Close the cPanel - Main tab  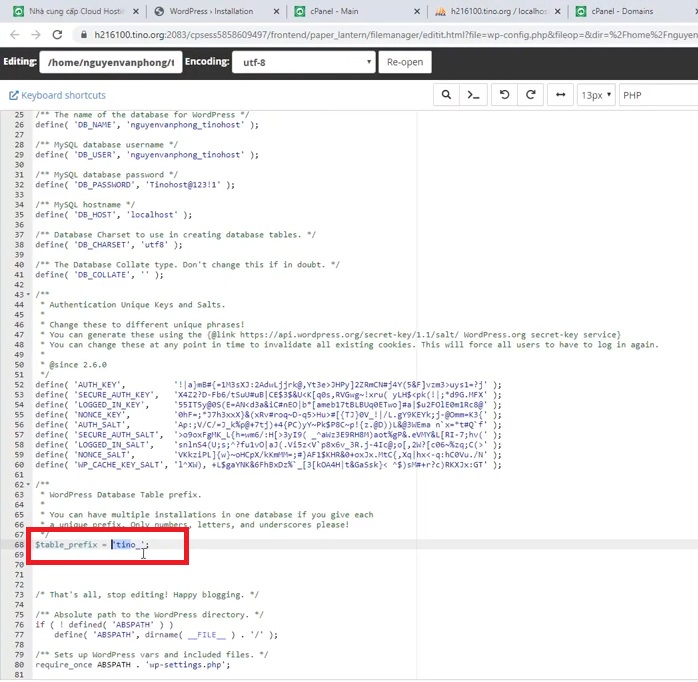tap(417, 12)
